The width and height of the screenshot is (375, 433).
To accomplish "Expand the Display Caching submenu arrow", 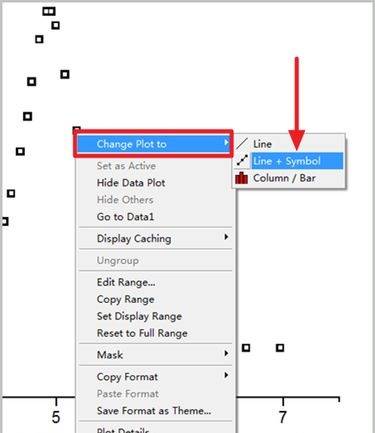I will pyautogui.click(x=226, y=237).
